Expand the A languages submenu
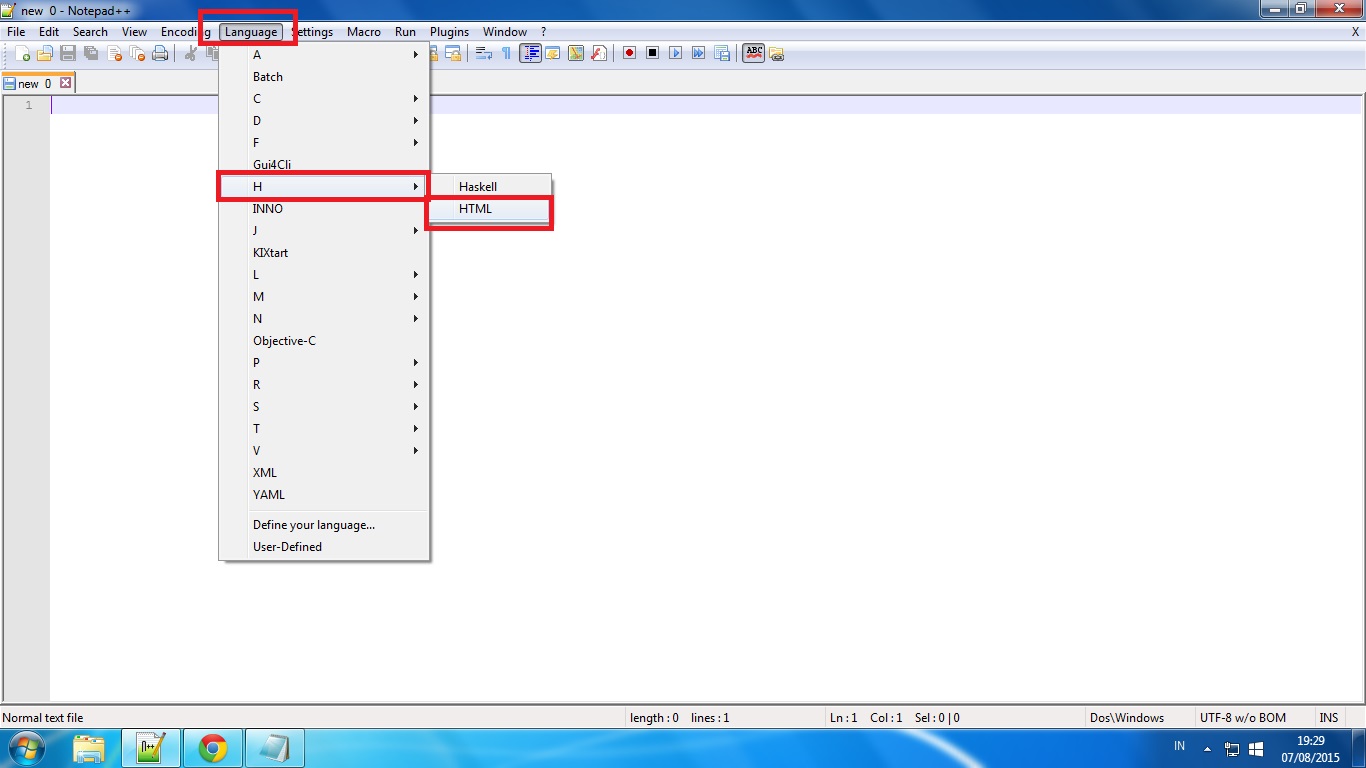 (x=325, y=55)
